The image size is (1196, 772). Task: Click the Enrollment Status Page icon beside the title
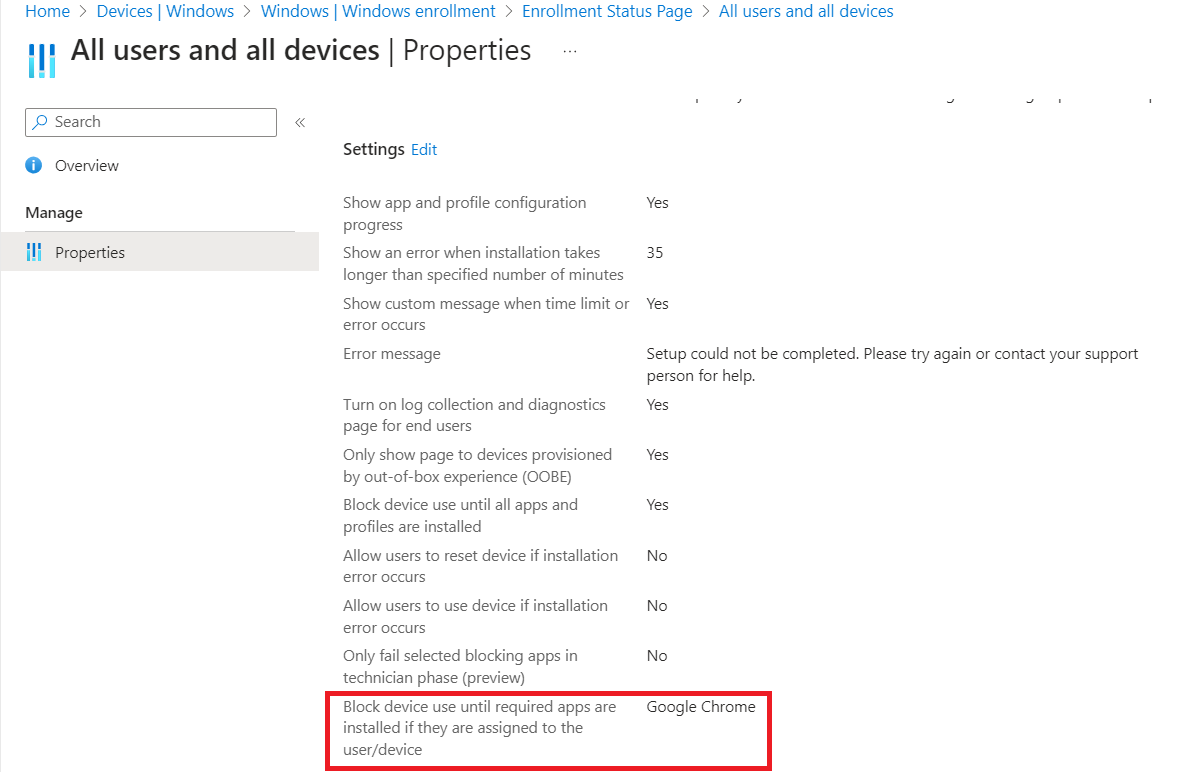[40, 58]
